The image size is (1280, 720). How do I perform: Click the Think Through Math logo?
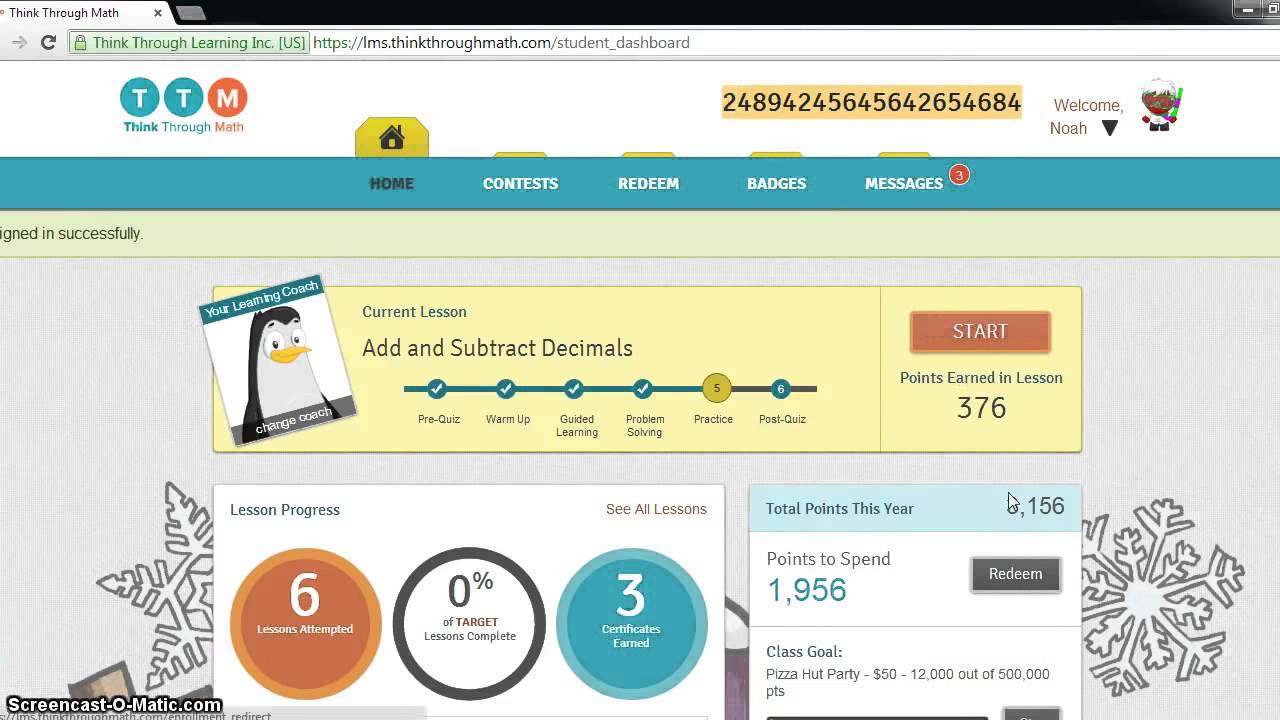pyautogui.click(x=183, y=105)
